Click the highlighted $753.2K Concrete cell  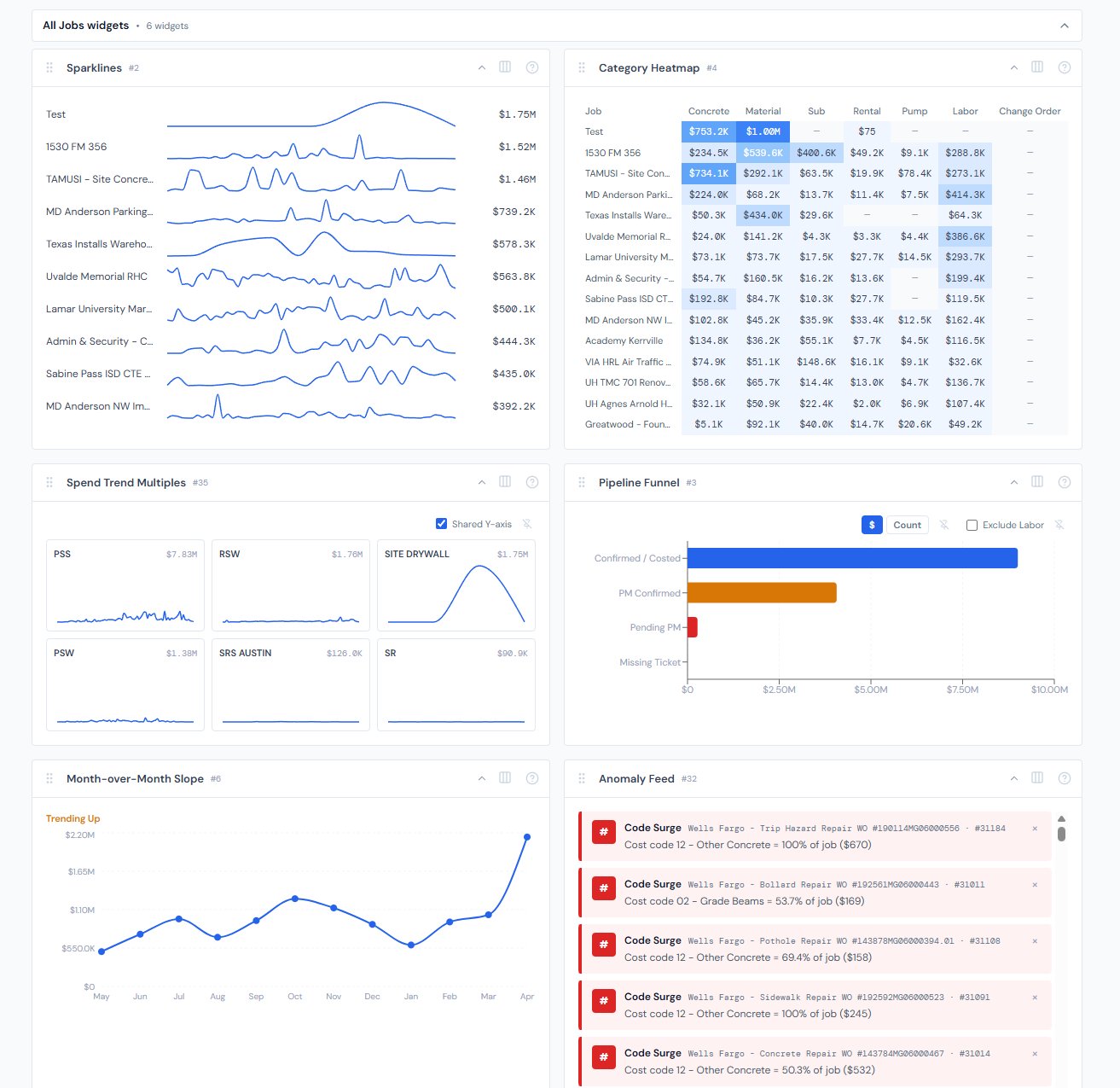click(709, 131)
